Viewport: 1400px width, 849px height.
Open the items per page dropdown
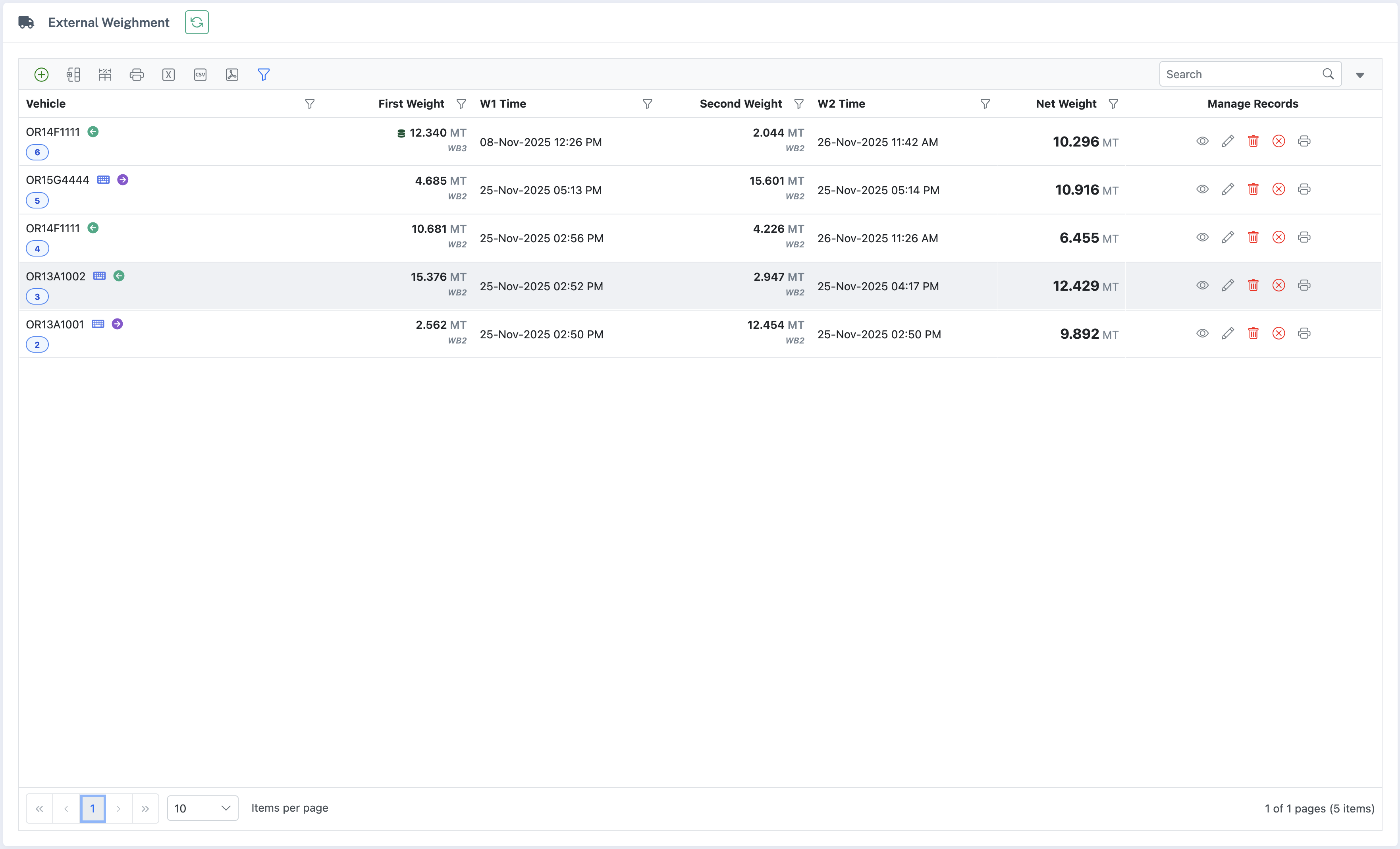(202, 808)
